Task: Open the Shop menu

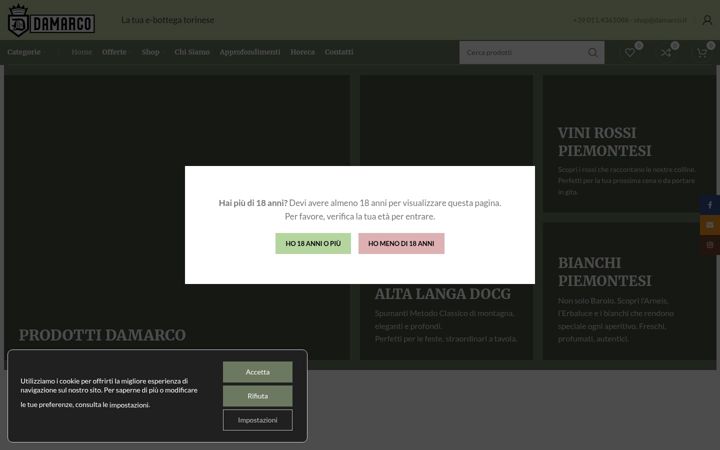Action: (152, 52)
